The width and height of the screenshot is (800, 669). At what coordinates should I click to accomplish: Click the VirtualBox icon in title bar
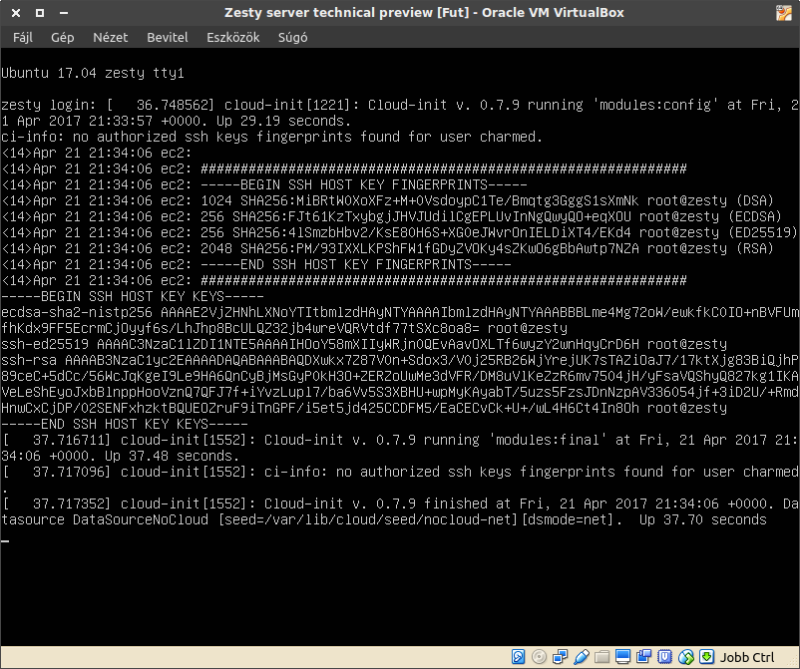pyautogui.click(x=784, y=13)
